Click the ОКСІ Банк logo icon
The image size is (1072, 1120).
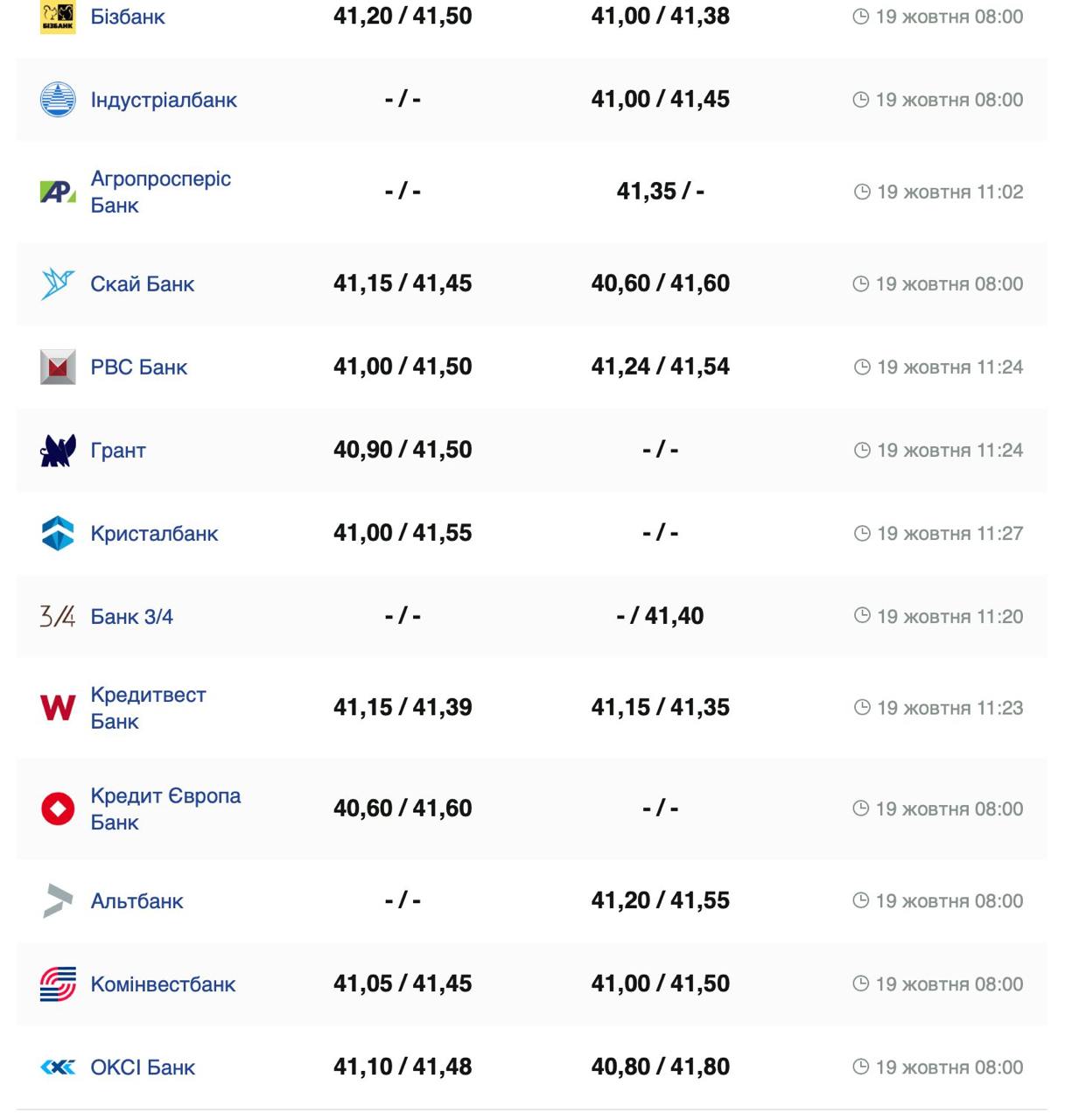click(x=58, y=1067)
